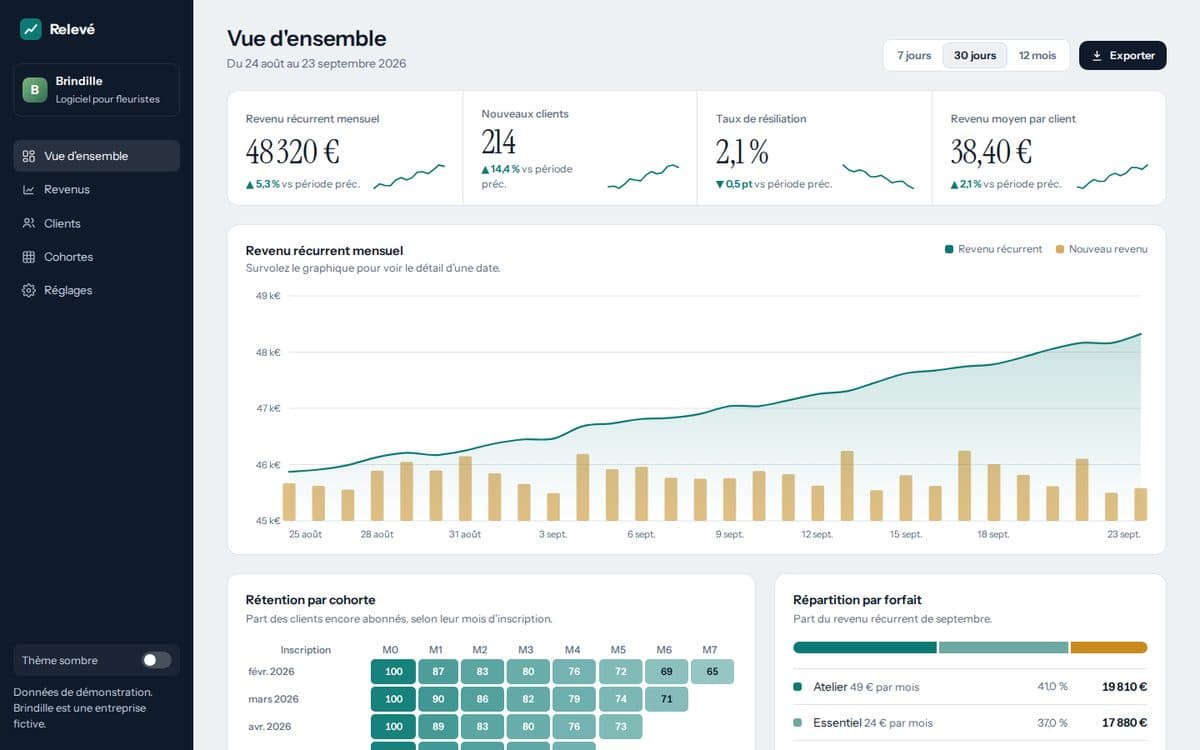Toggle the Nouveau revenu legend entry
This screenshot has width=1200, height=750.
(x=1102, y=249)
